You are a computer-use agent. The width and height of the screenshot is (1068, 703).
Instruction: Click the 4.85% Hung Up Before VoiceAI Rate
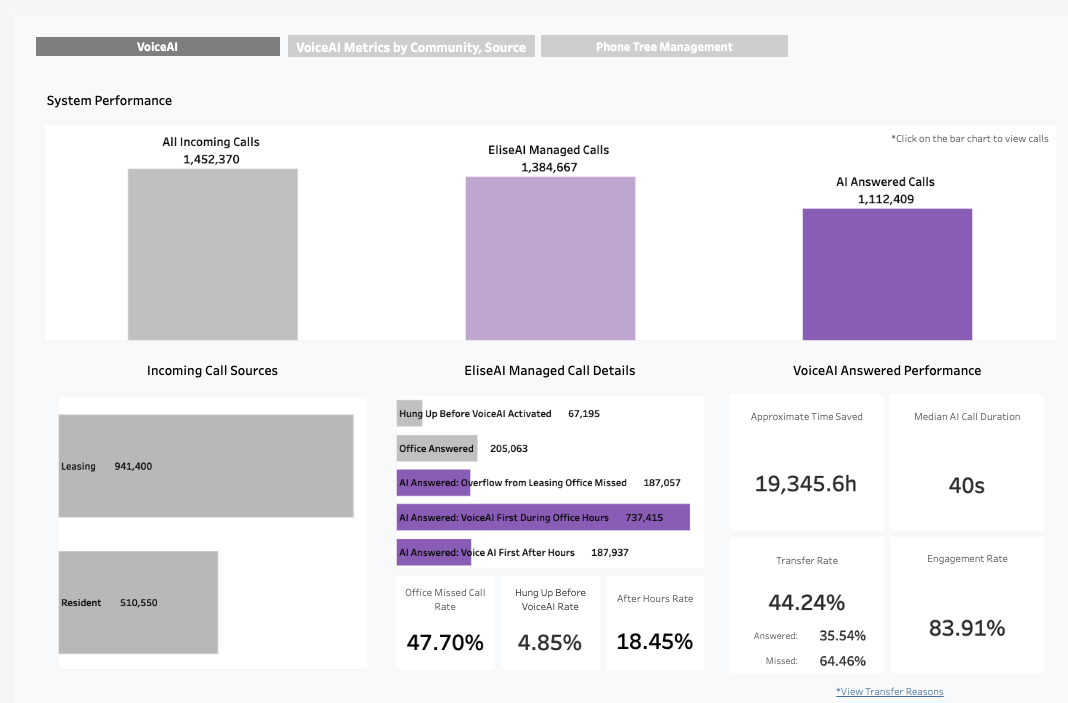click(x=550, y=642)
